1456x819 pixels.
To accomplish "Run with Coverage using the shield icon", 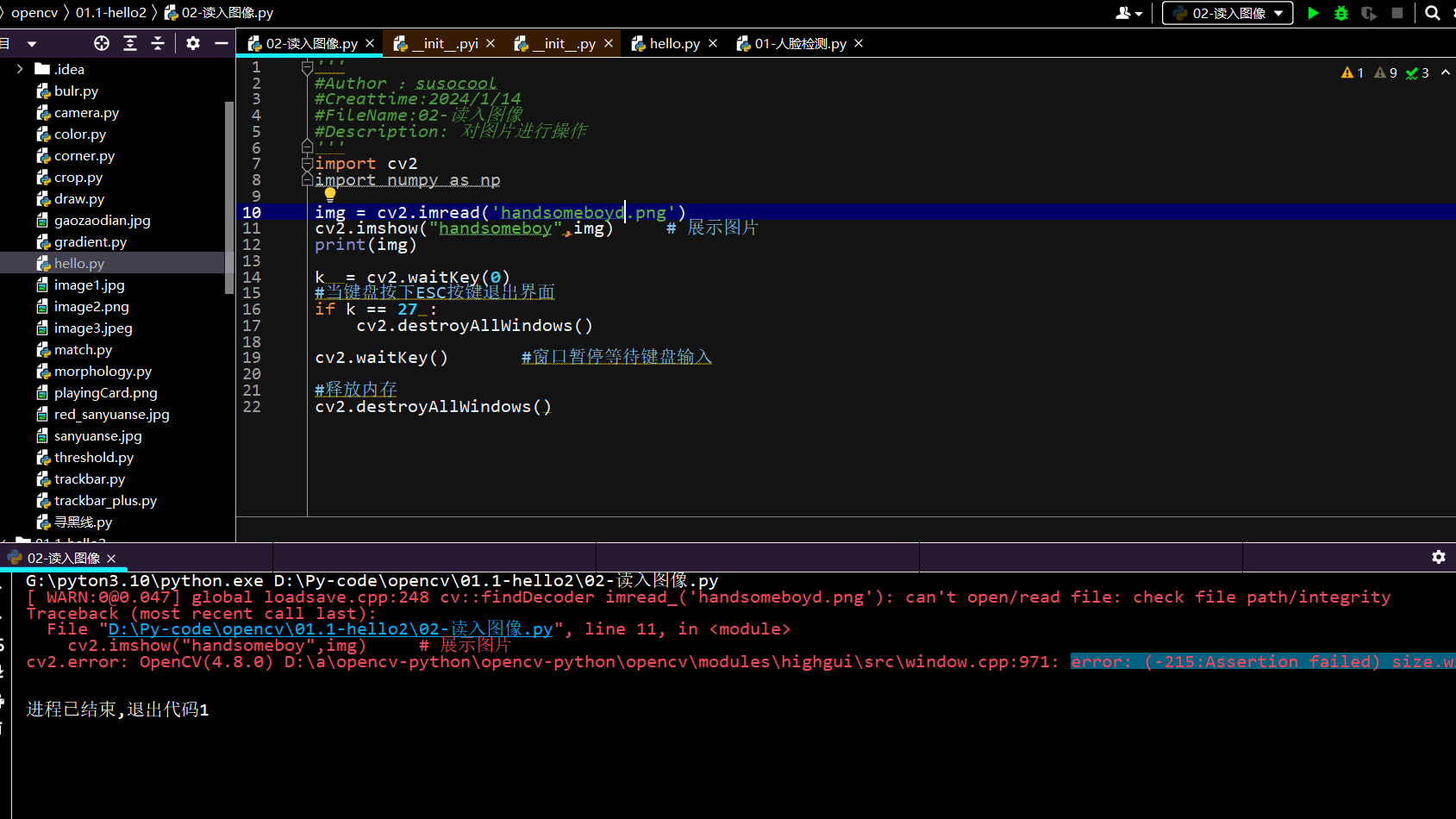I will [1370, 13].
